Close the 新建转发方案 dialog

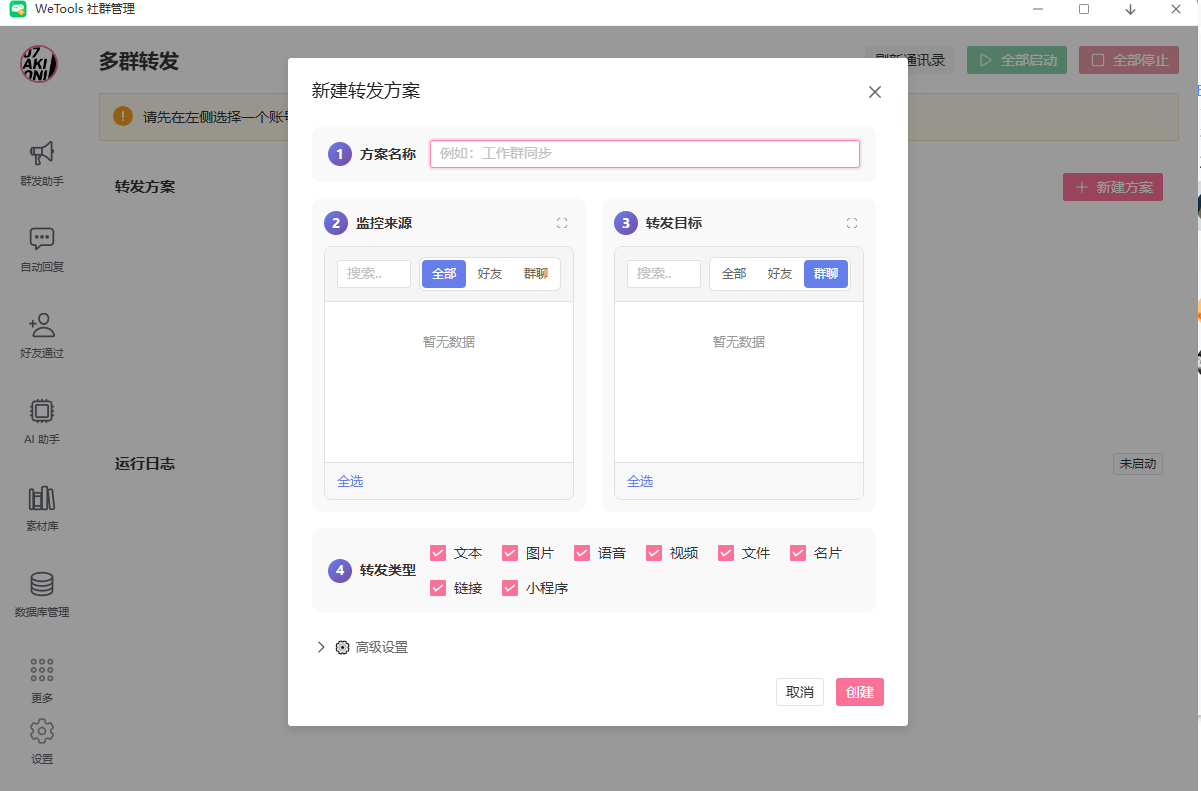pyautogui.click(x=875, y=92)
